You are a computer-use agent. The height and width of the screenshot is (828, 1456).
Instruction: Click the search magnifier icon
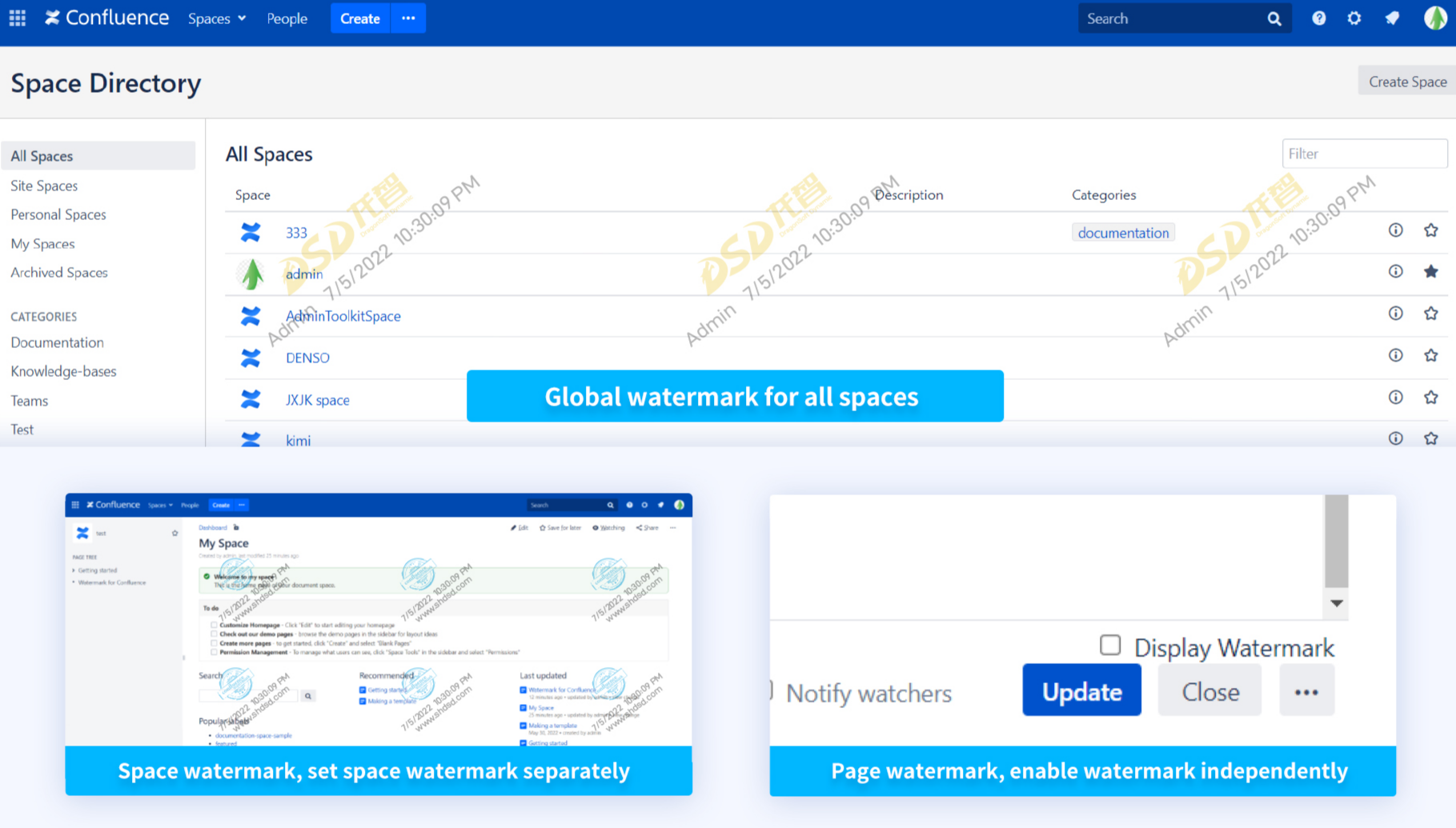[x=1274, y=18]
